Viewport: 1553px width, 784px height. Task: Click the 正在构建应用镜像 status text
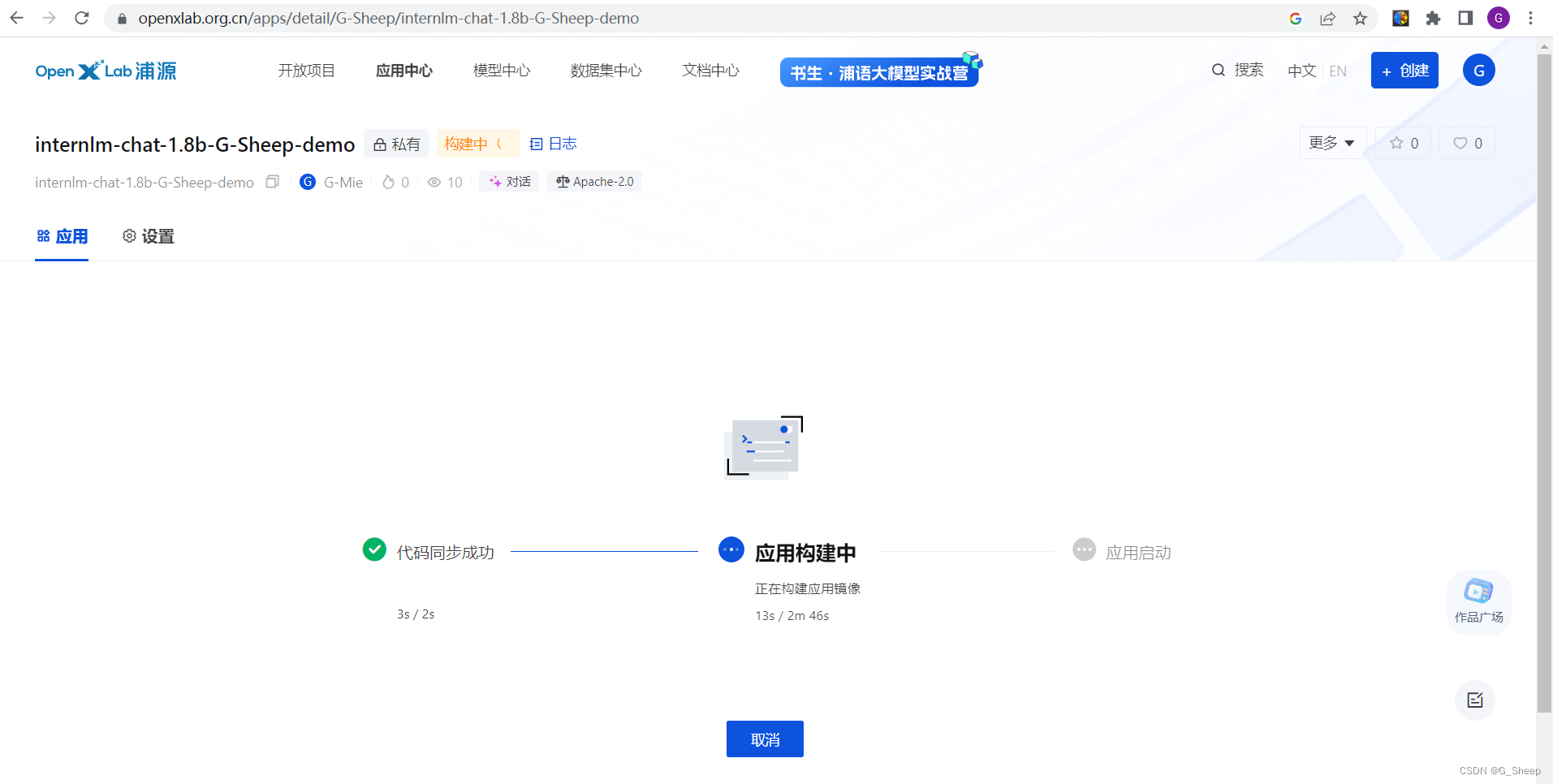coord(808,588)
